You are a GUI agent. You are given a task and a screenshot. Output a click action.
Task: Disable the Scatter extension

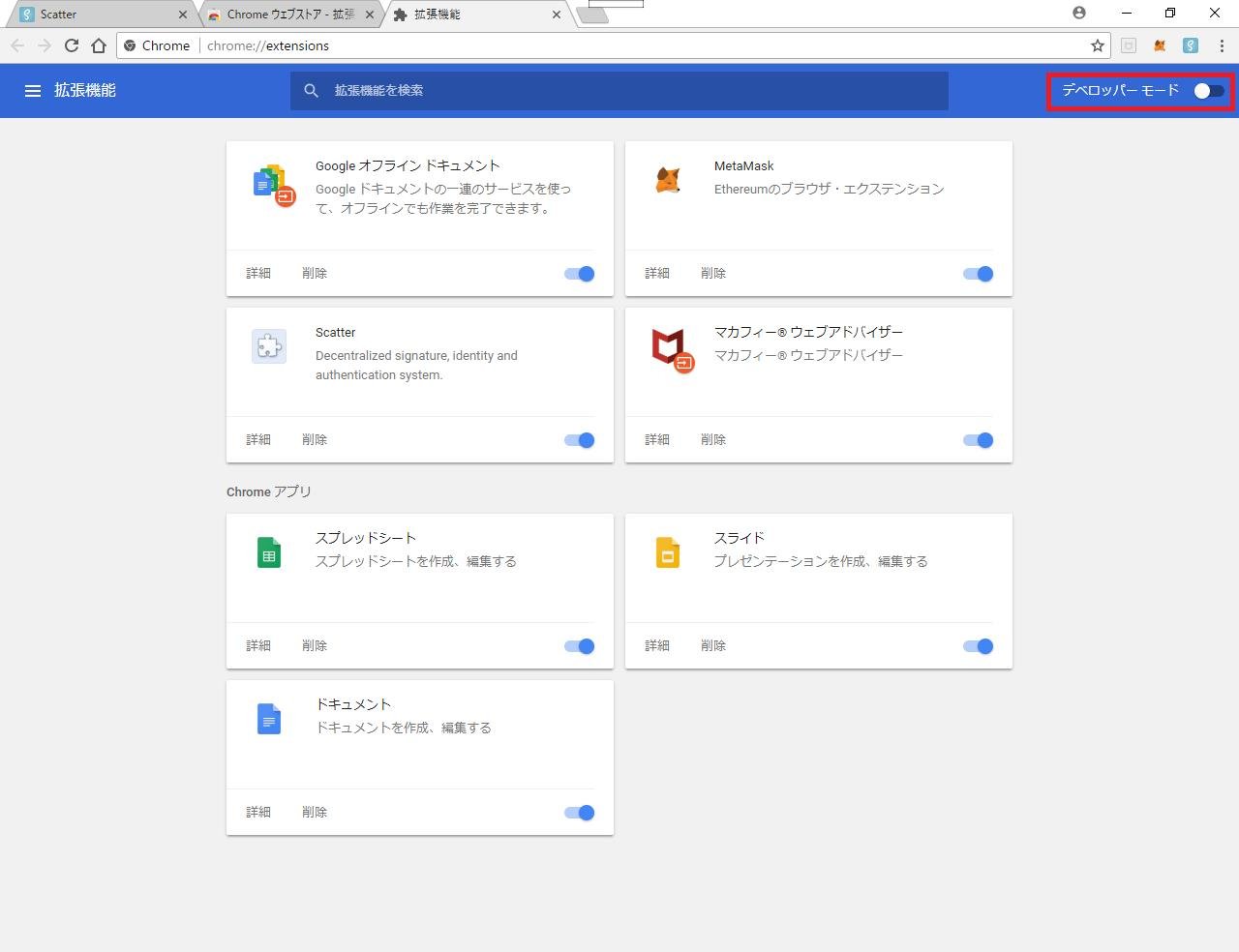click(580, 440)
